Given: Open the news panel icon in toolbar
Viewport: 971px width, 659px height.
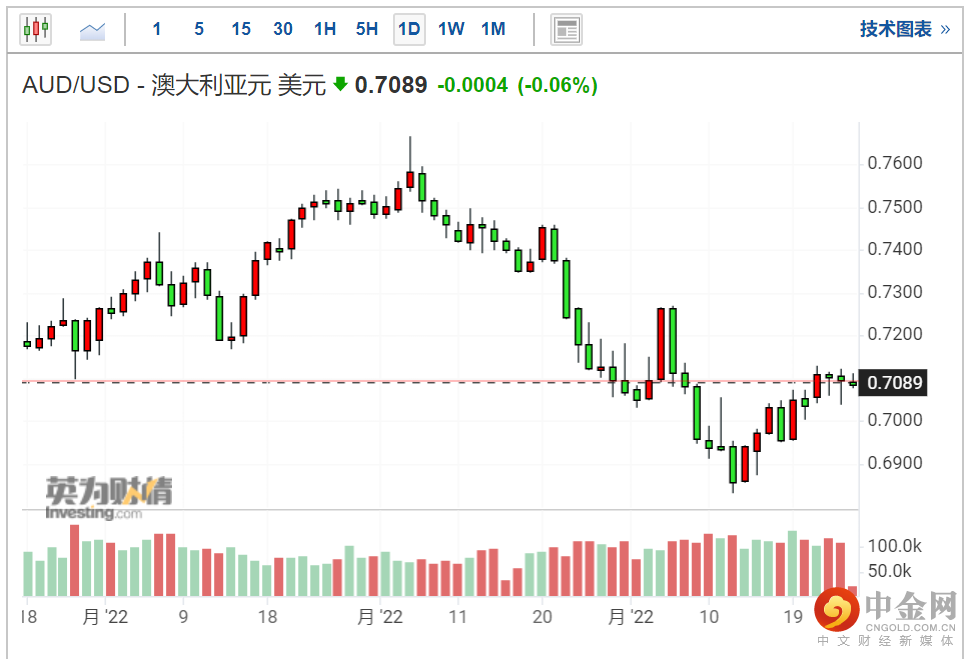Looking at the screenshot, I should pyautogui.click(x=567, y=29).
